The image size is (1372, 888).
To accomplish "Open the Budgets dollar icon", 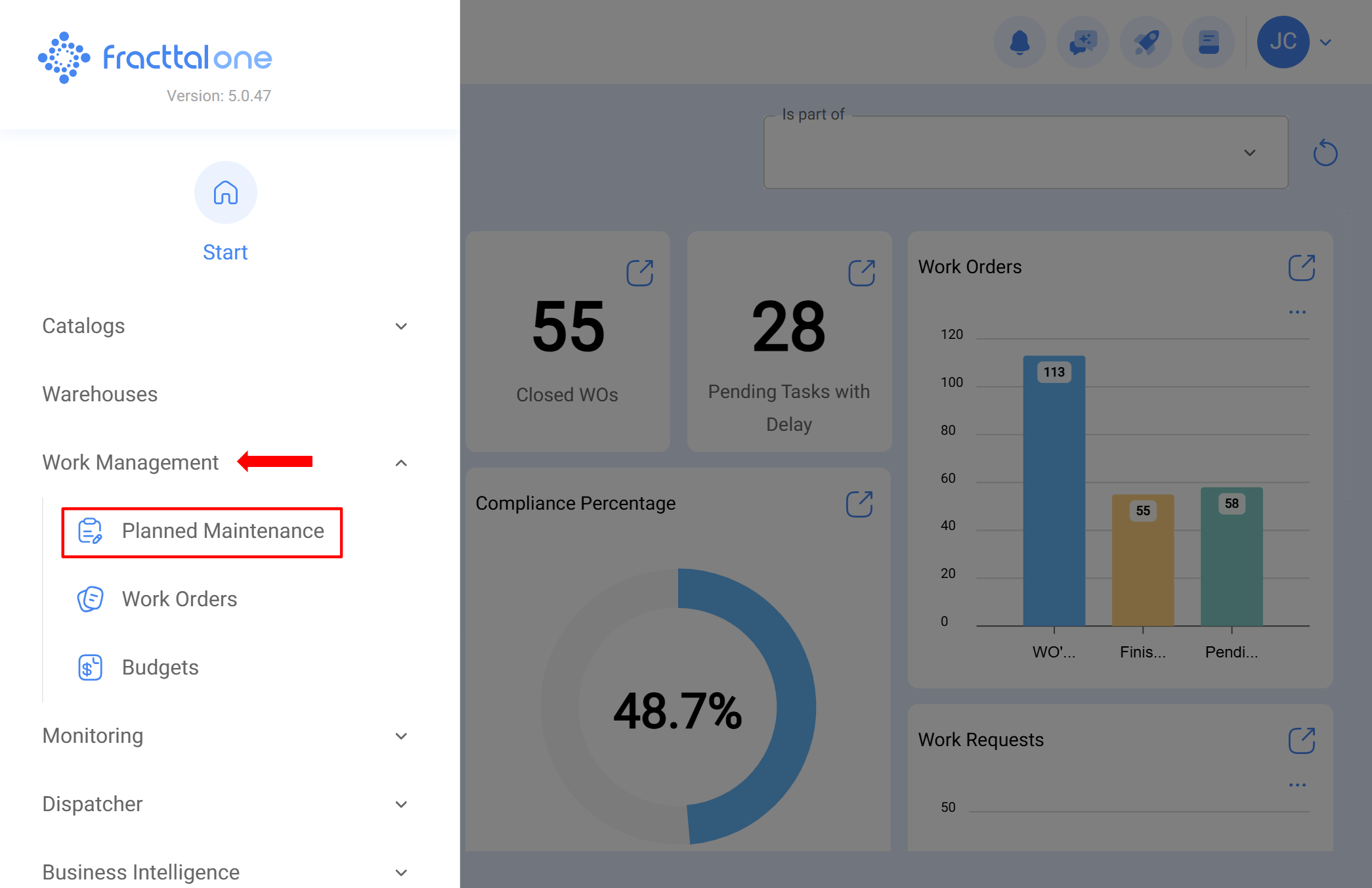I will [89, 667].
